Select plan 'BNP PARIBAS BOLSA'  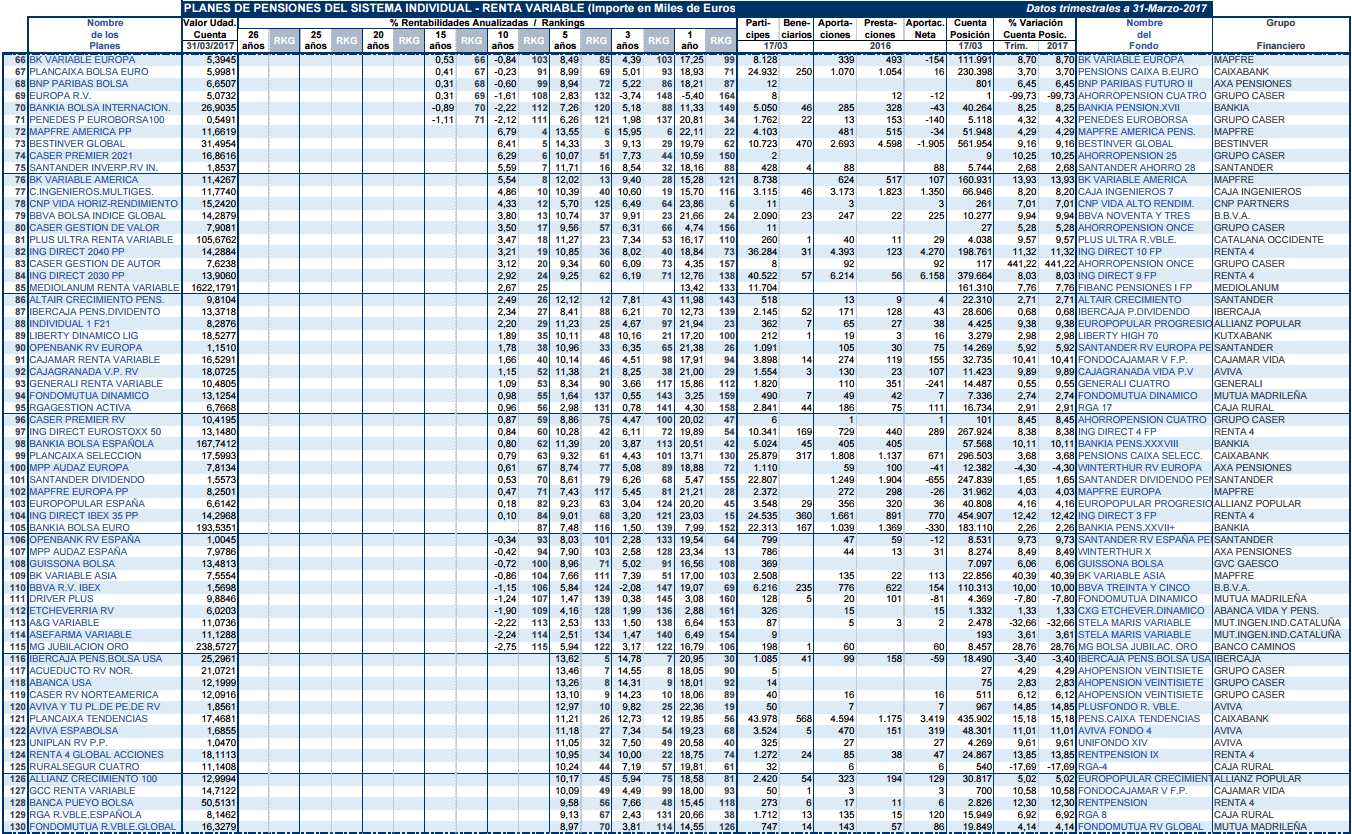tap(78, 84)
